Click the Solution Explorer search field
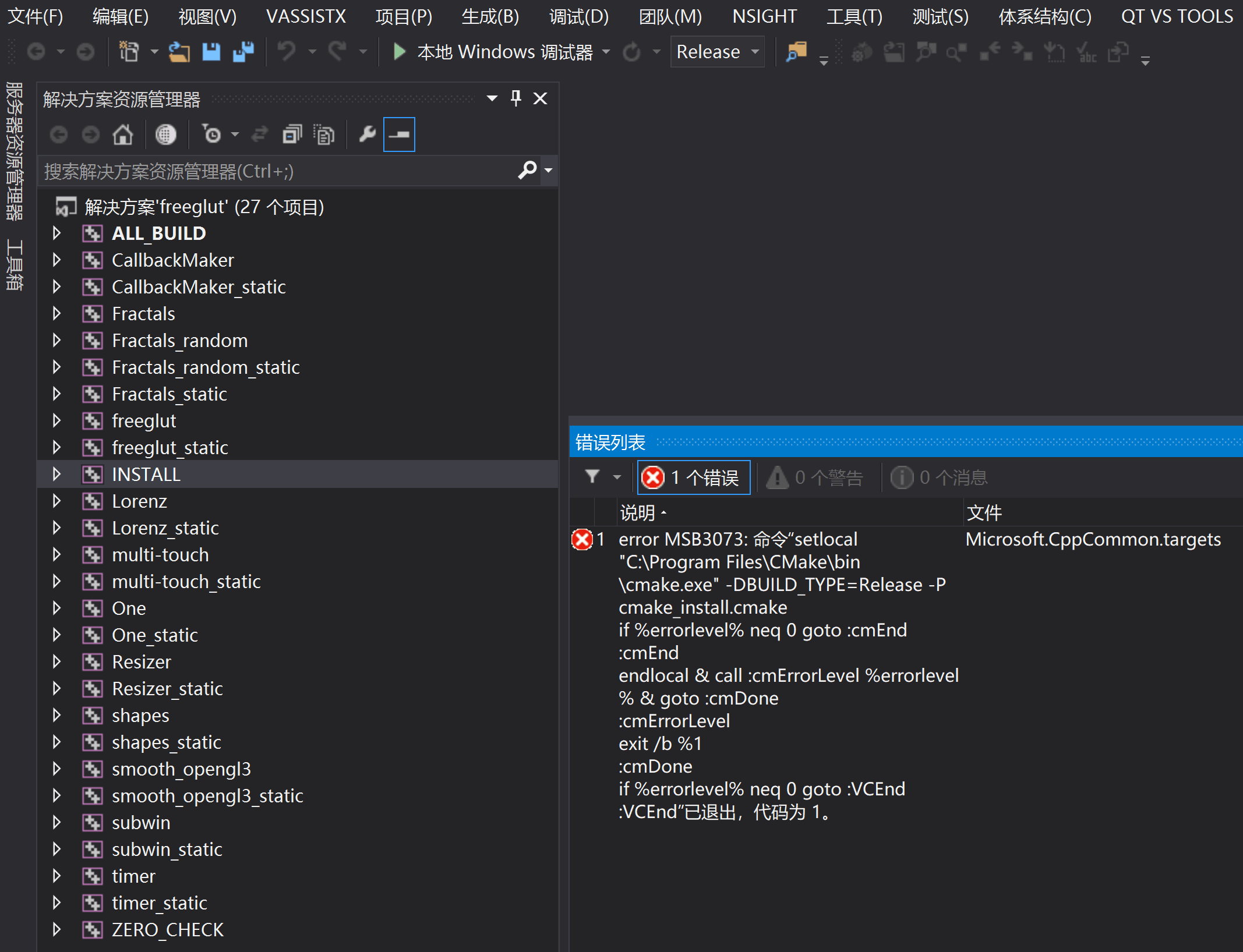The image size is (1243, 952). pos(274,171)
